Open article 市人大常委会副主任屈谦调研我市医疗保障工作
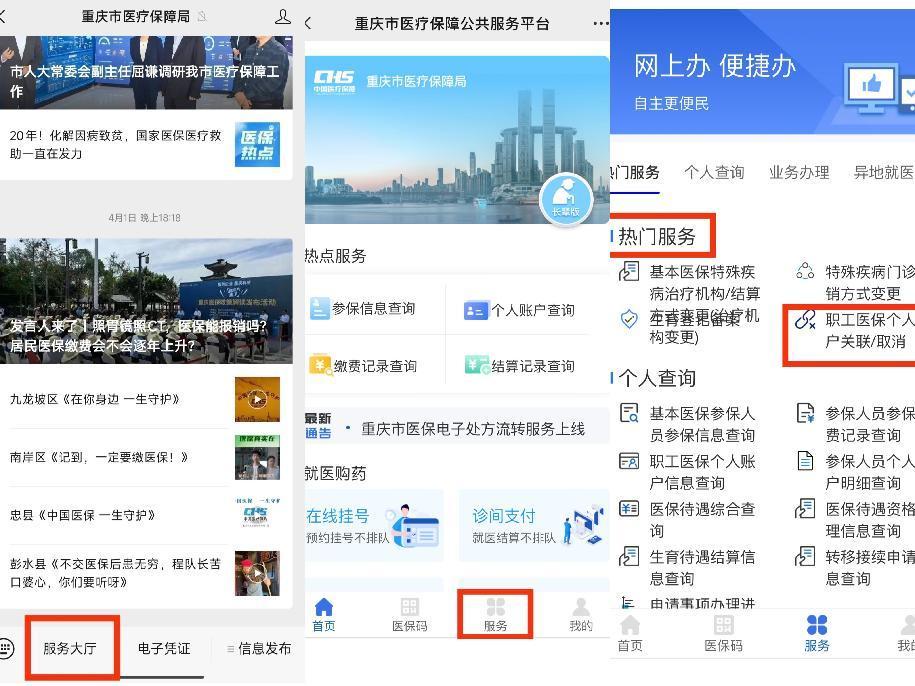The height and width of the screenshot is (686, 915). (146, 72)
